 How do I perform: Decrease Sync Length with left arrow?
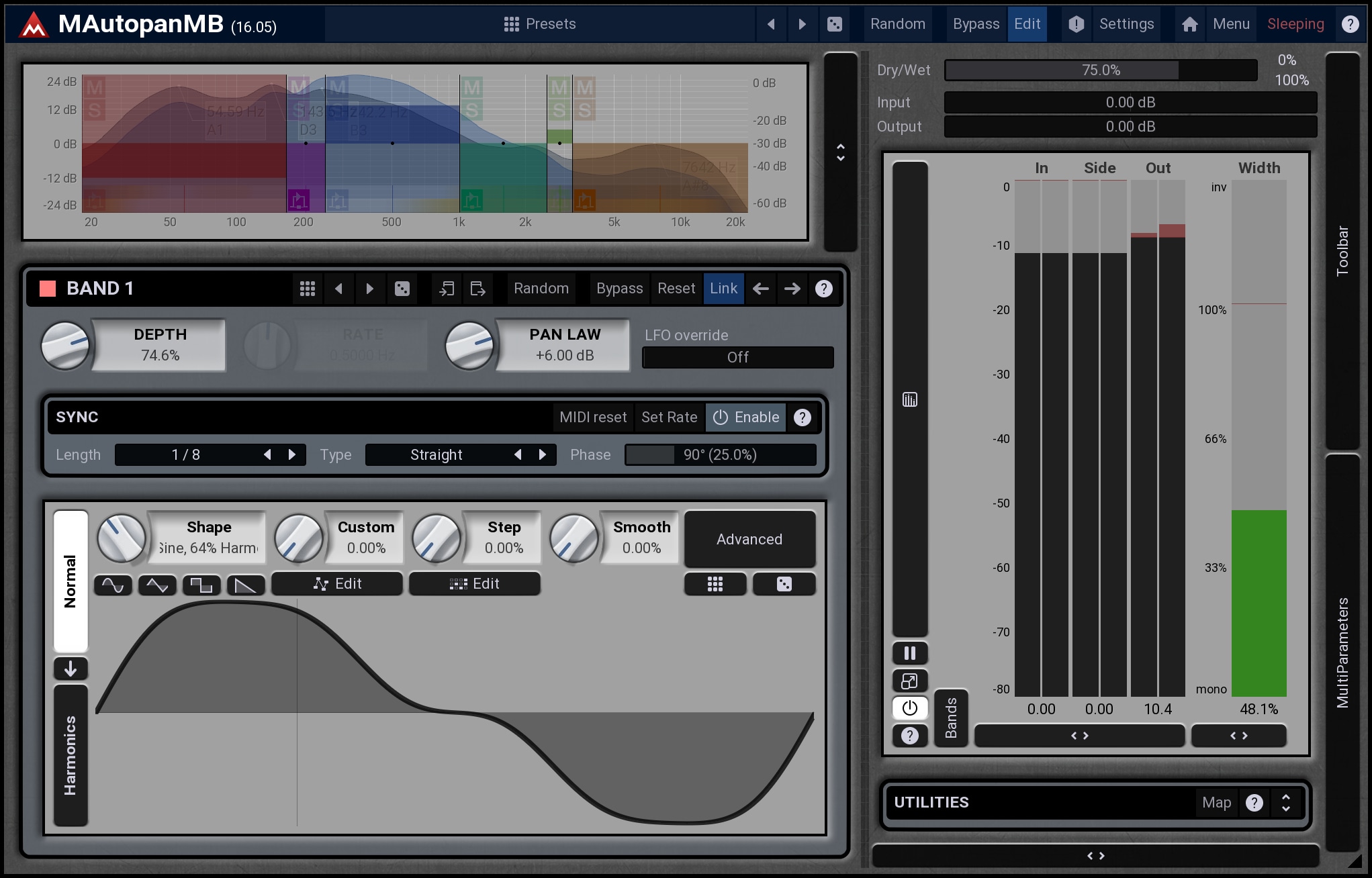coord(267,455)
